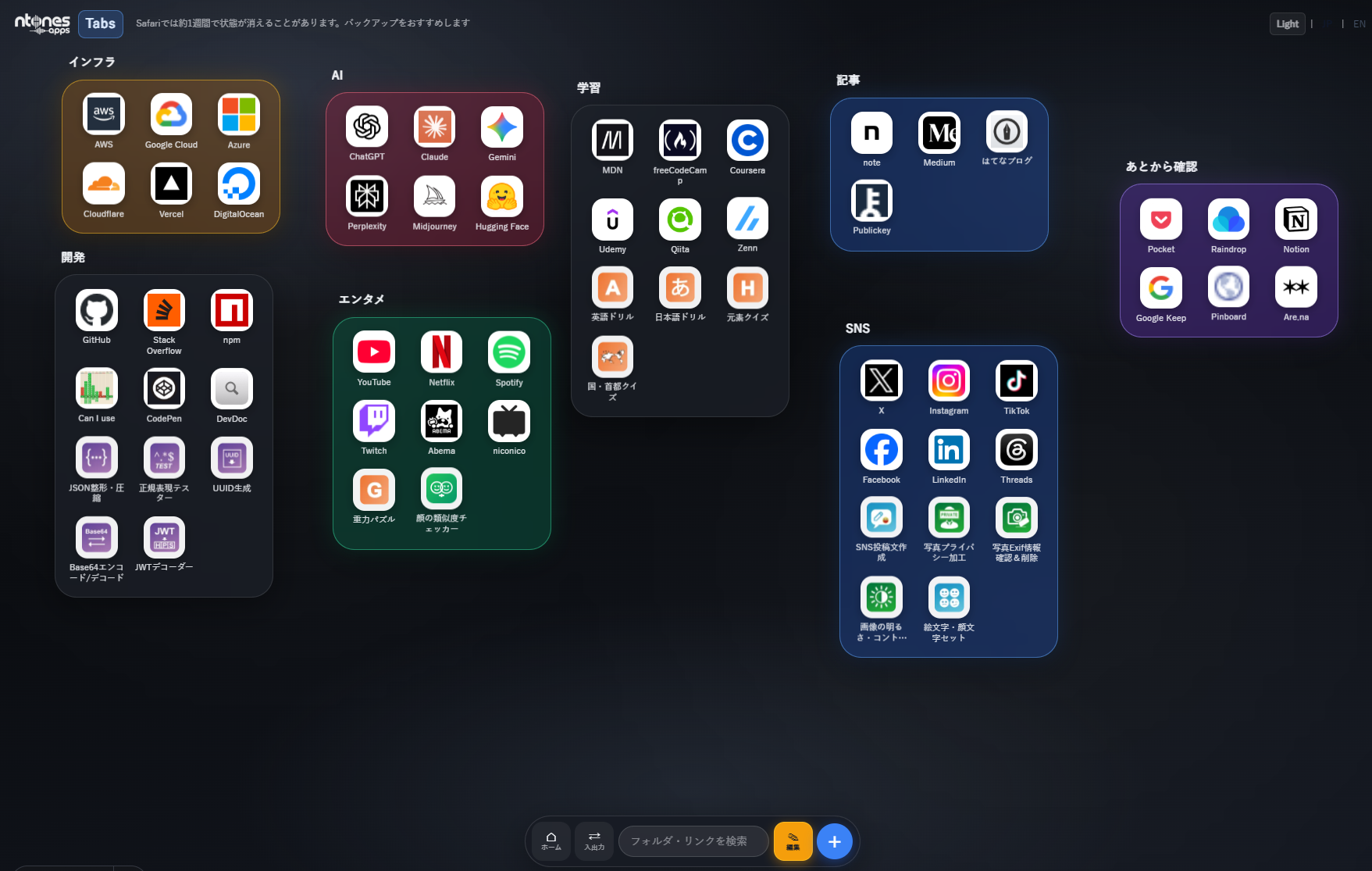The height and width of the screenshot is (871, 1372).
Task: Open the TikTok bookmark
Action: click(x=1017, y=381)
